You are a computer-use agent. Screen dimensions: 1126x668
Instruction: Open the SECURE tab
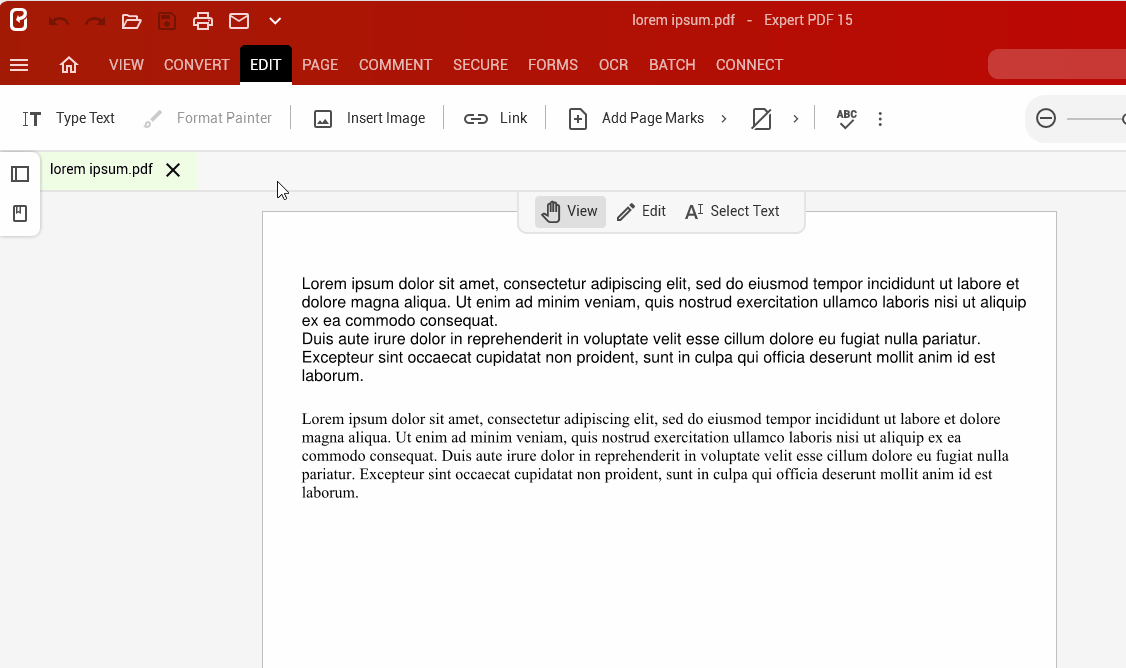480,65
